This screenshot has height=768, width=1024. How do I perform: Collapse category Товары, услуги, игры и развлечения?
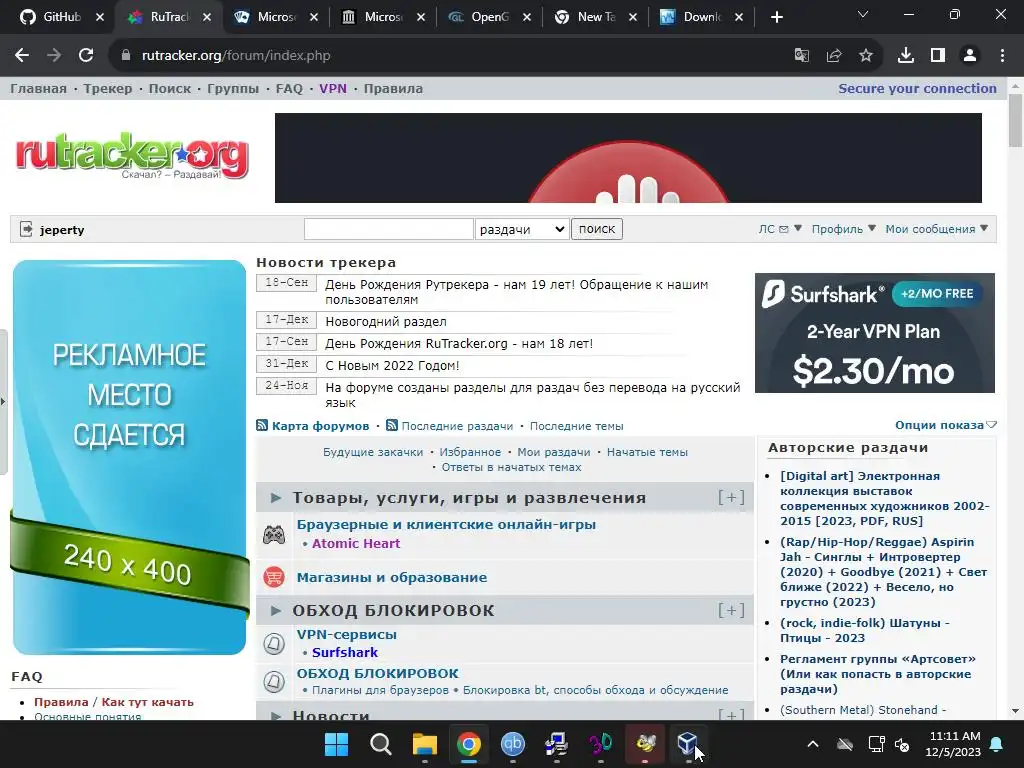(x=276, y=498)
